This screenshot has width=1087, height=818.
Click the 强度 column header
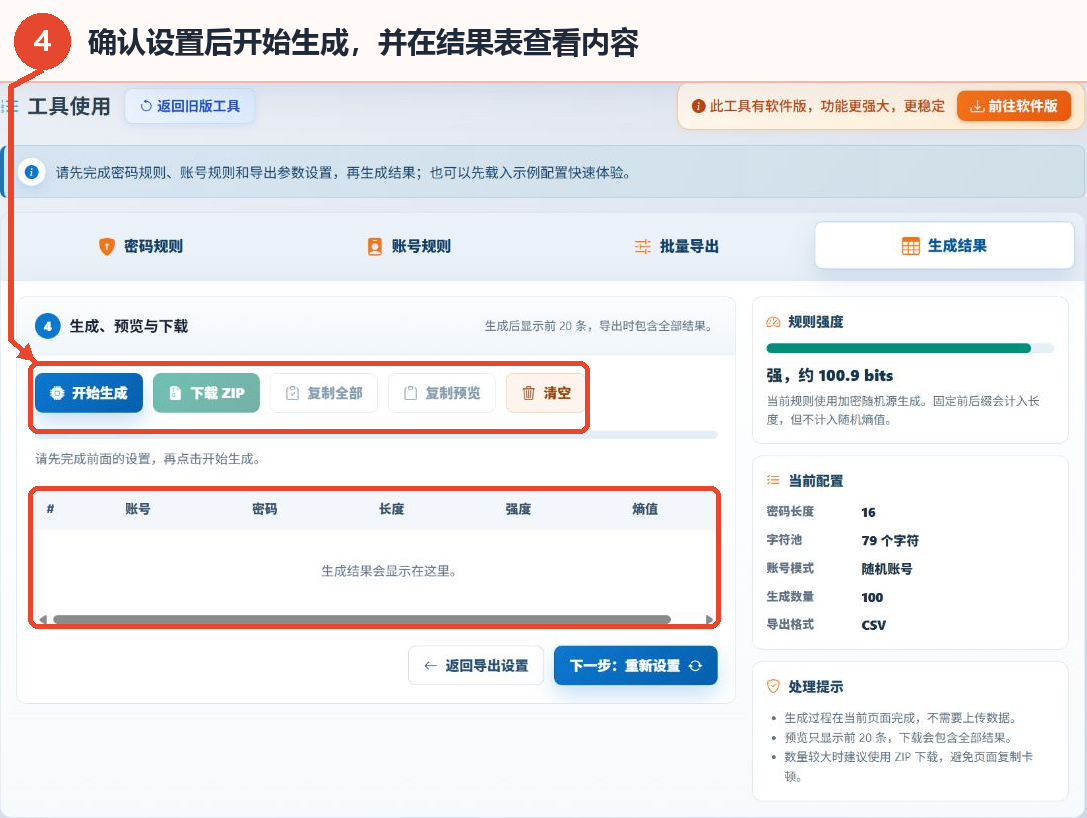(x=518, y=509)
